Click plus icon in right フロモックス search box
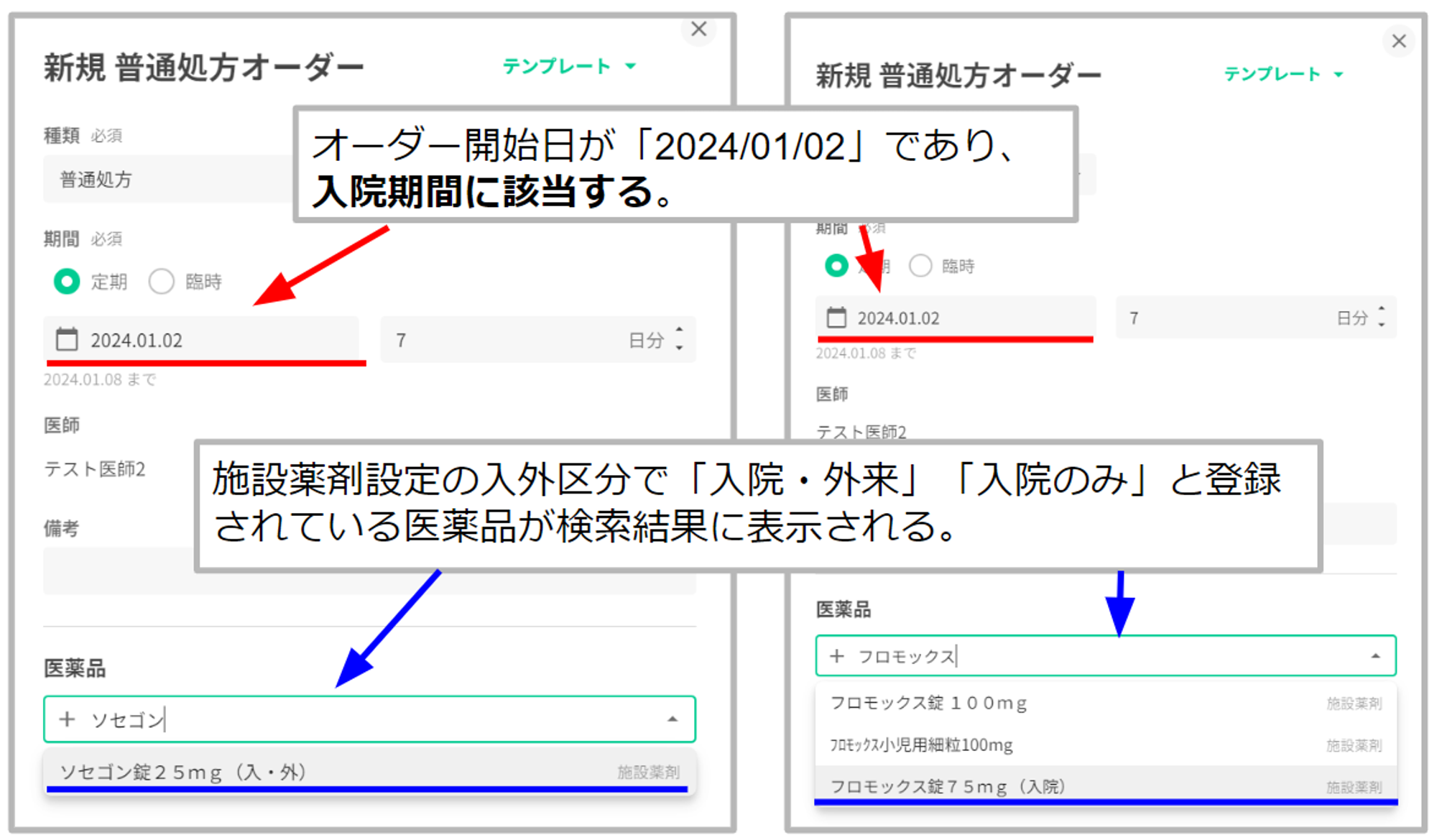 pos(836,656)
